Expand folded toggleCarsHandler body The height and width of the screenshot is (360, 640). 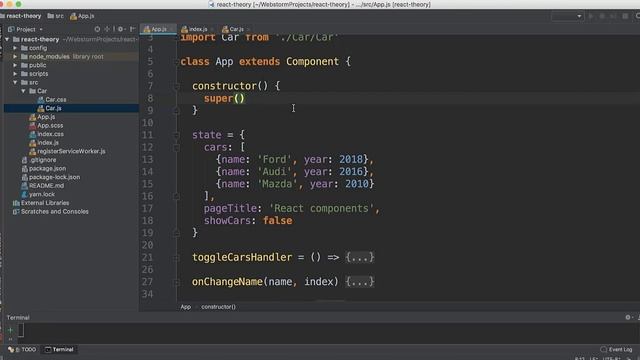pos(360,257)
